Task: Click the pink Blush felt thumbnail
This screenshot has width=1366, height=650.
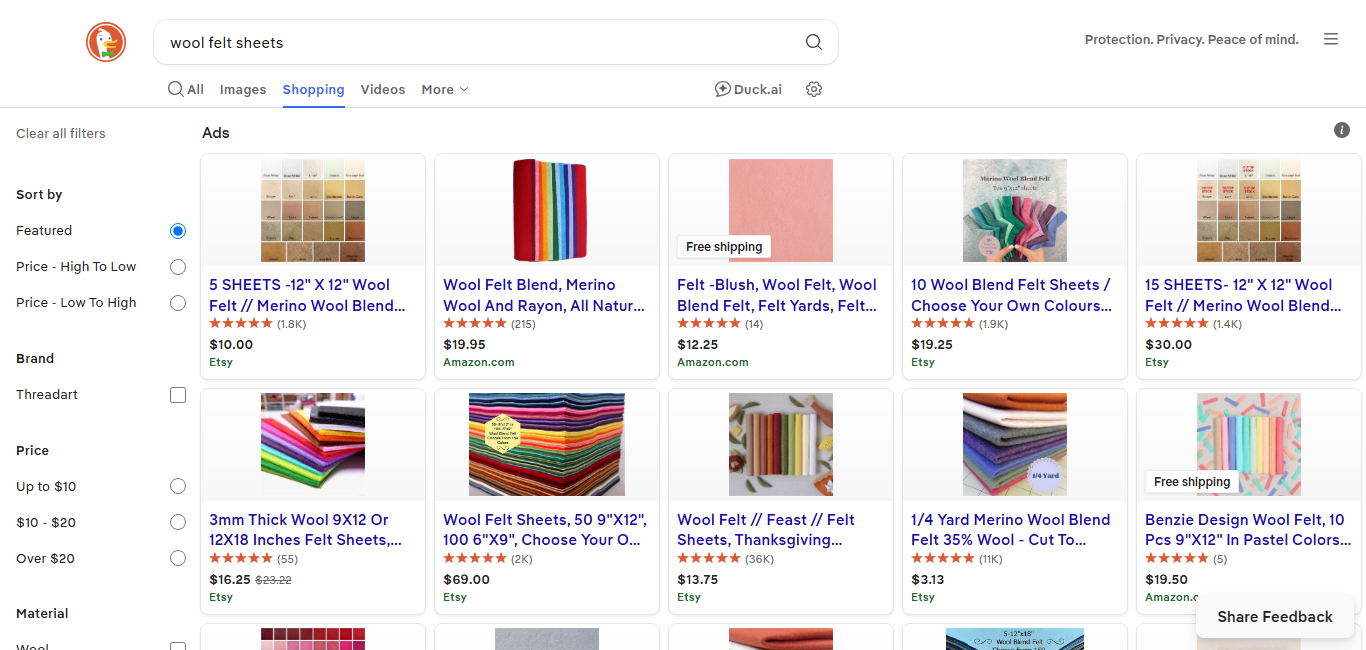Action: pyautogui.click(x=781, y=210)
